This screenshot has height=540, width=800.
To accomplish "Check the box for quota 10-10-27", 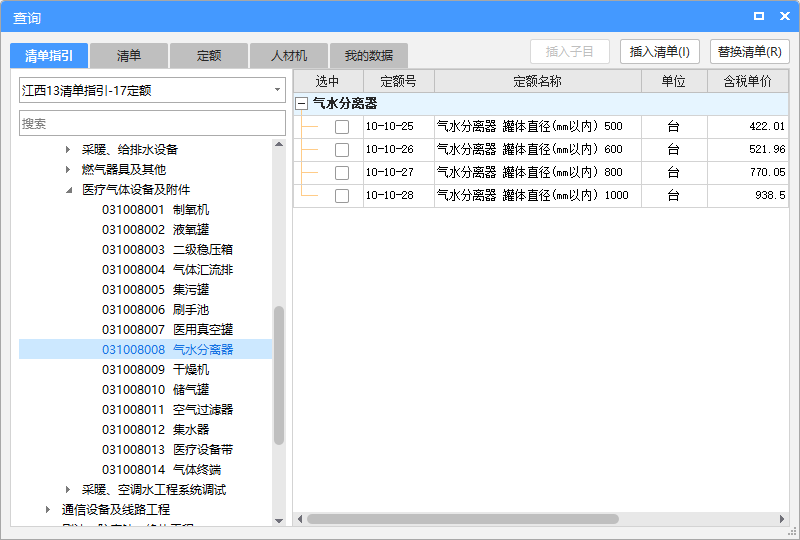I will [x=342, y=173].
